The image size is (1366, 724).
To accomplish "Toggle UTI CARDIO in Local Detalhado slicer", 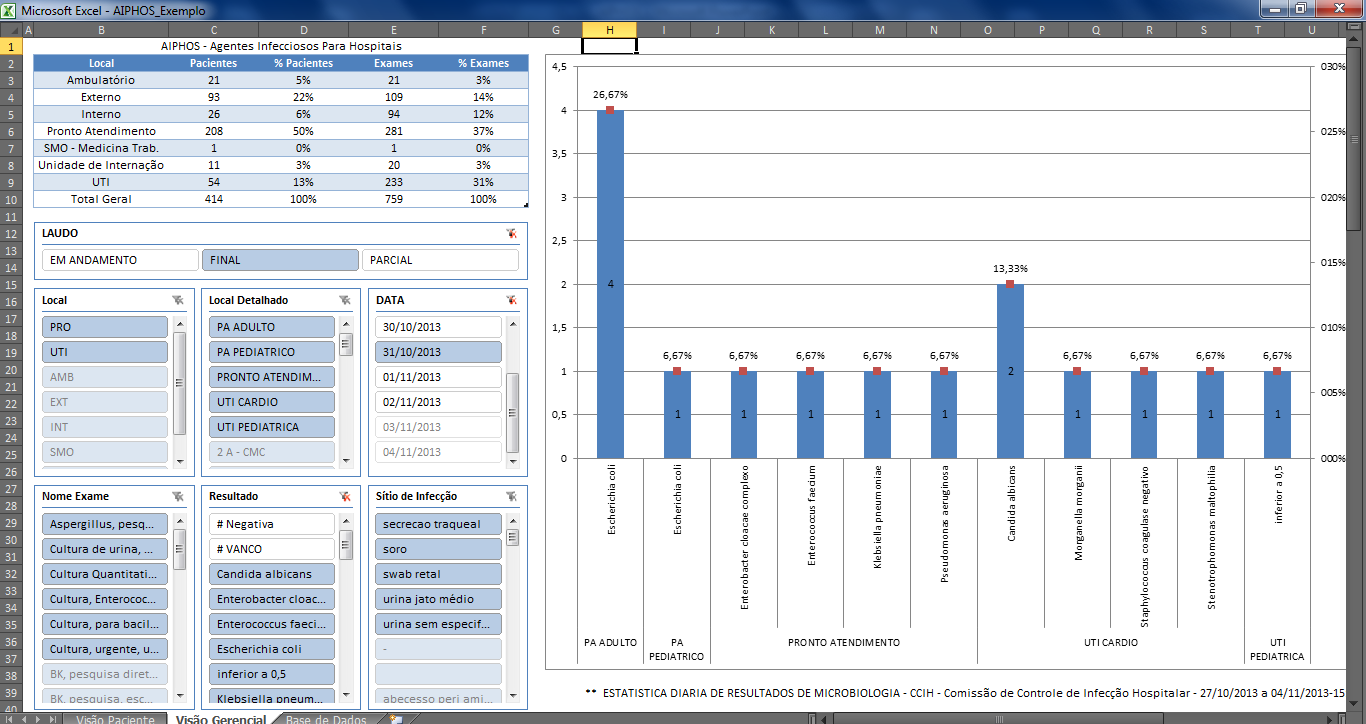I will coord(271,402).
